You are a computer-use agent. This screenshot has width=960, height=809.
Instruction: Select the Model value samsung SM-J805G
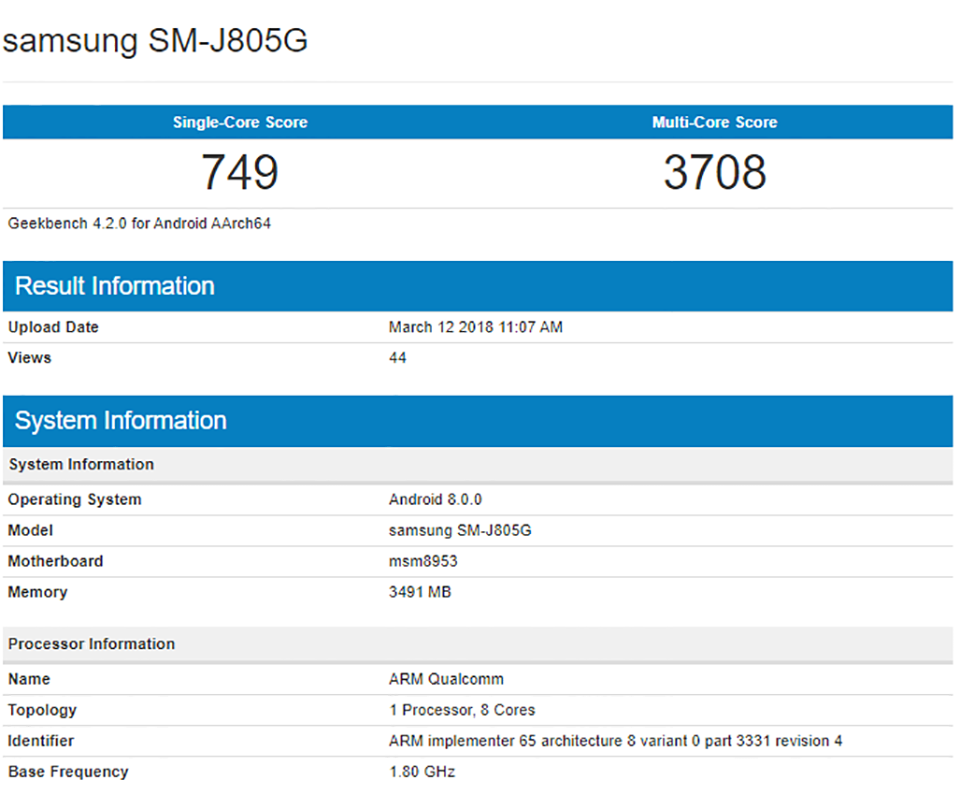(460, 530)
